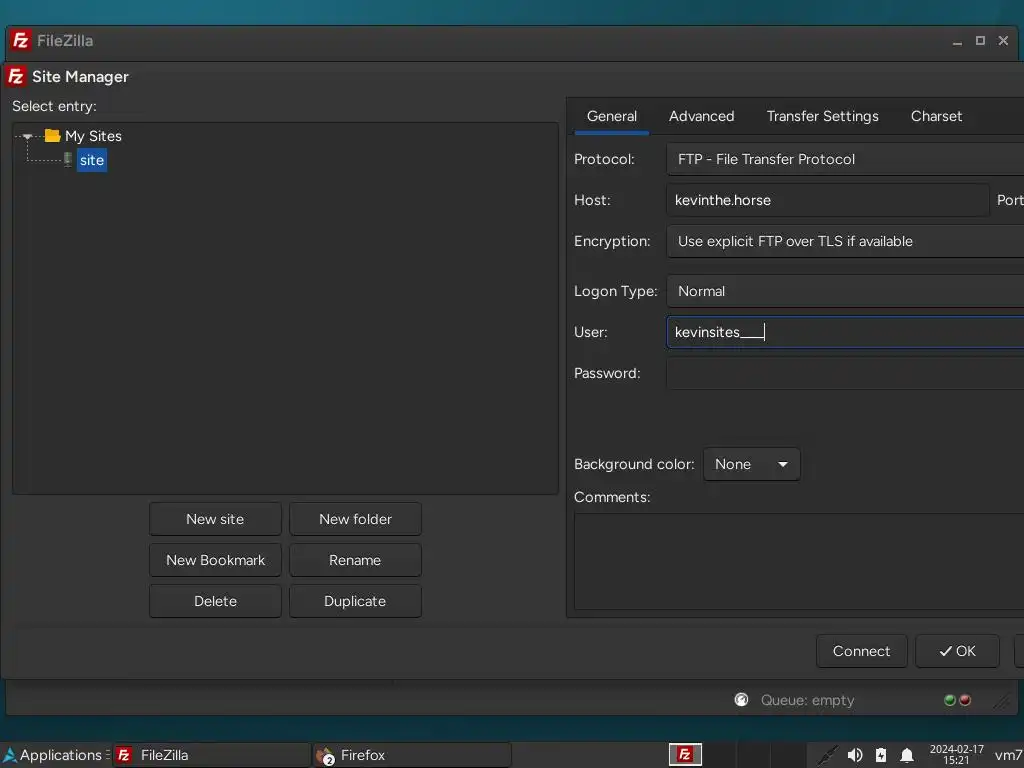Click the New folder button
Viewport: 1024px width, 768px height.
pyautogui.click(x=355, y=519)
